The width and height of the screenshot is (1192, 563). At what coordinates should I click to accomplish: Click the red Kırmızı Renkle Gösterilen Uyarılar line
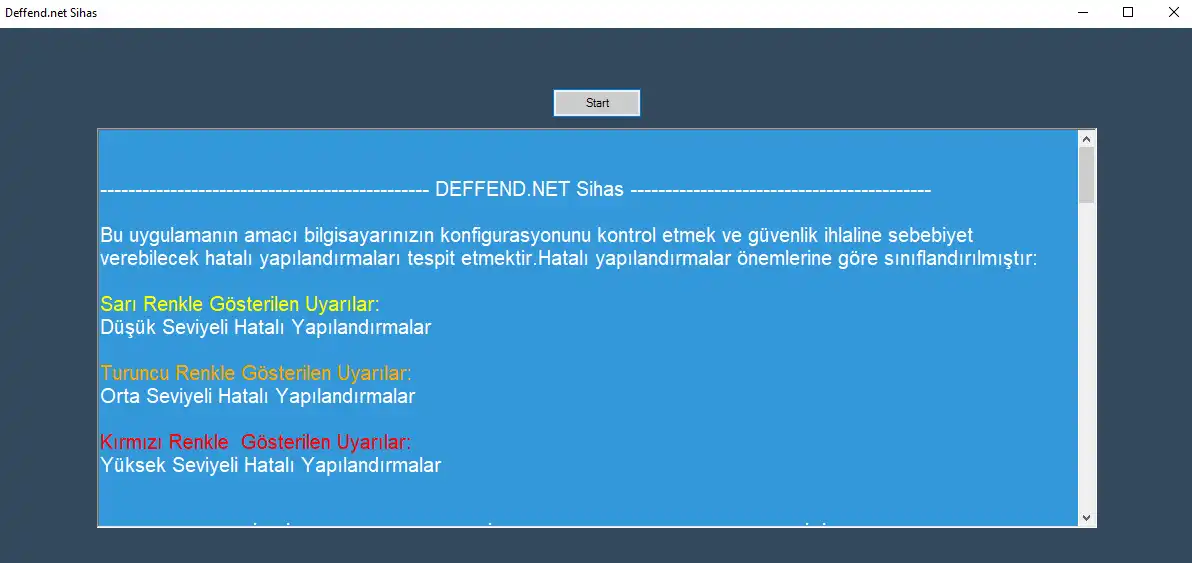coord(255,441)
